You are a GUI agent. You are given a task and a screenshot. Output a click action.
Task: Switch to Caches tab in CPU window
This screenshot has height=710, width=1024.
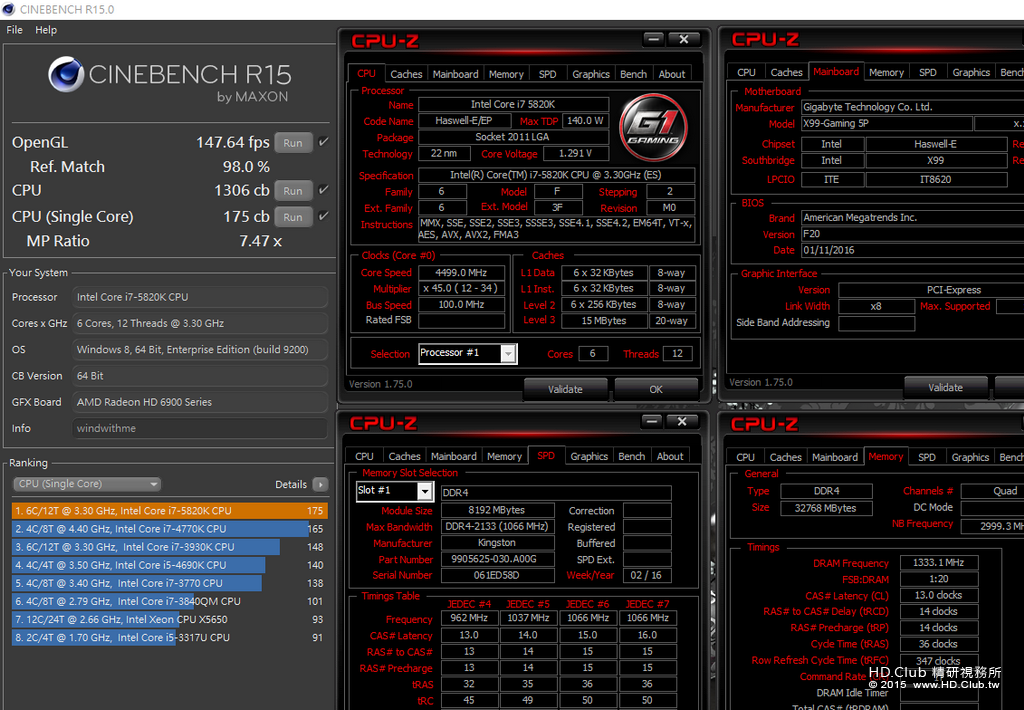406,74
